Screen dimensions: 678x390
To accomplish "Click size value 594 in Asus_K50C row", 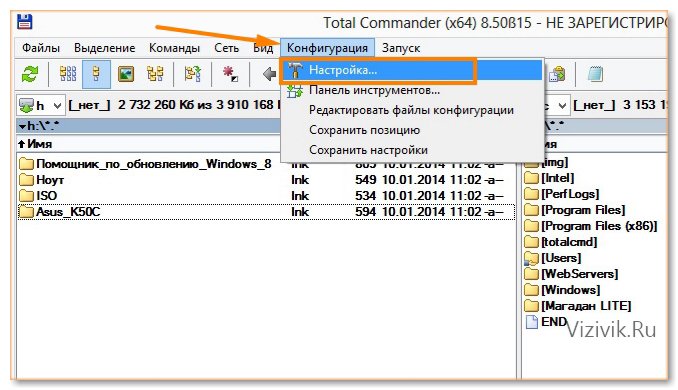I will tap(365, 212).
